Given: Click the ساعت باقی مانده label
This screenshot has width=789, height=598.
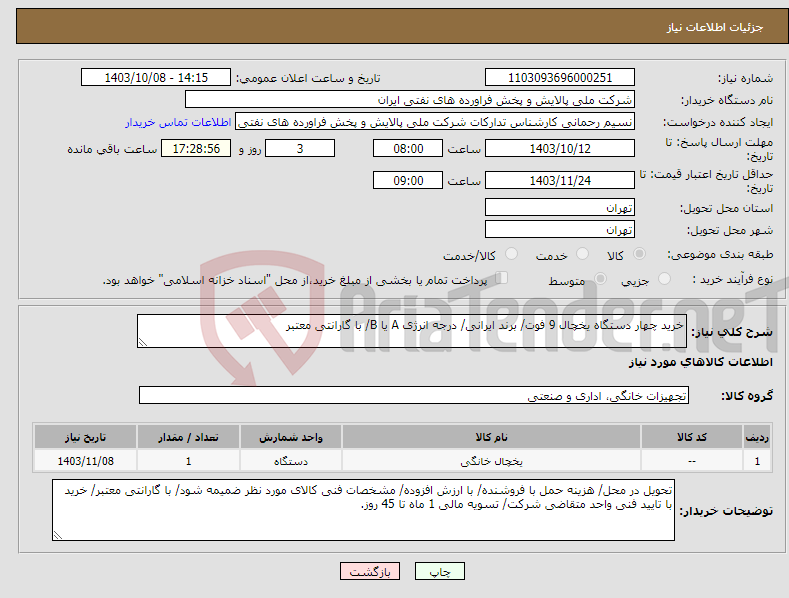Looking at the screenshot, I should [x=112, y=150].
